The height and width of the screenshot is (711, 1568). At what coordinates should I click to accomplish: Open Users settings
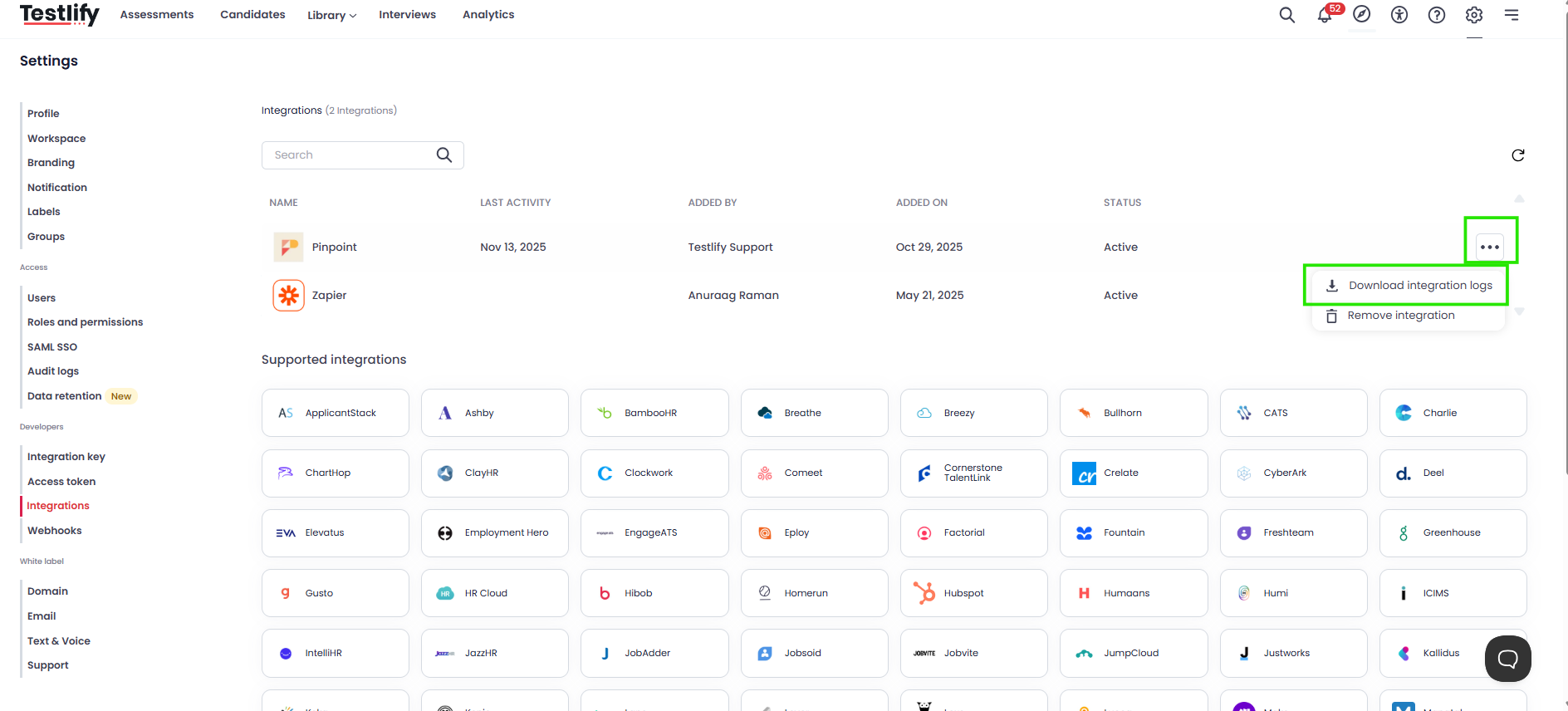(x=42, y=298)
